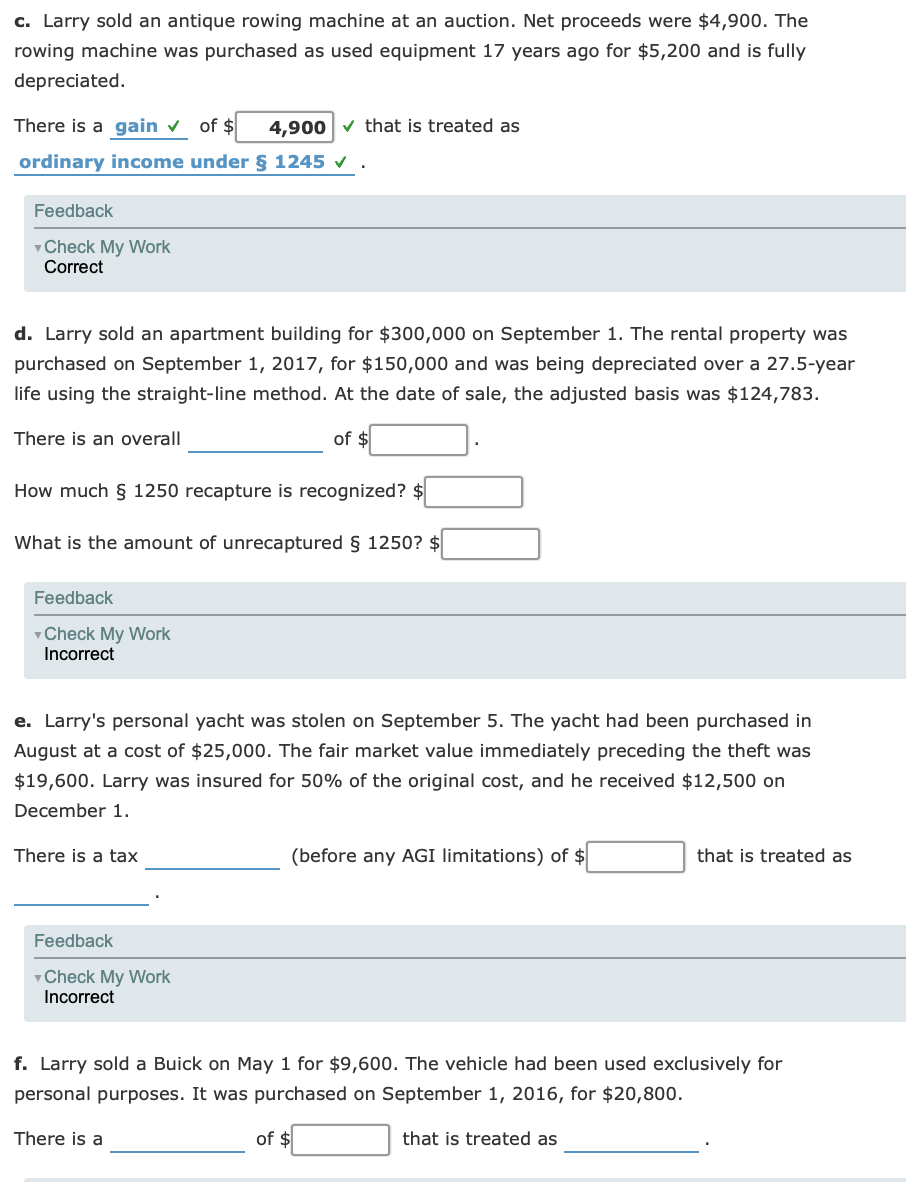Click the unrecaptured § 1250 amount field
The width and height of the screenshot is (906, 1182).
489,543
